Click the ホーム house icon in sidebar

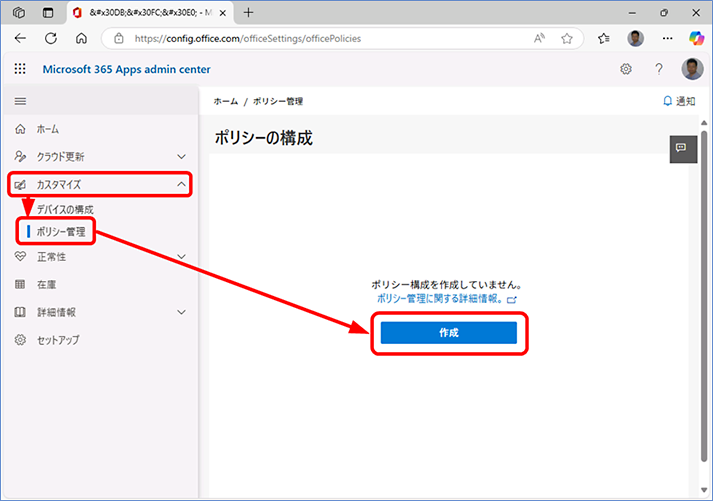coord(20,129)
